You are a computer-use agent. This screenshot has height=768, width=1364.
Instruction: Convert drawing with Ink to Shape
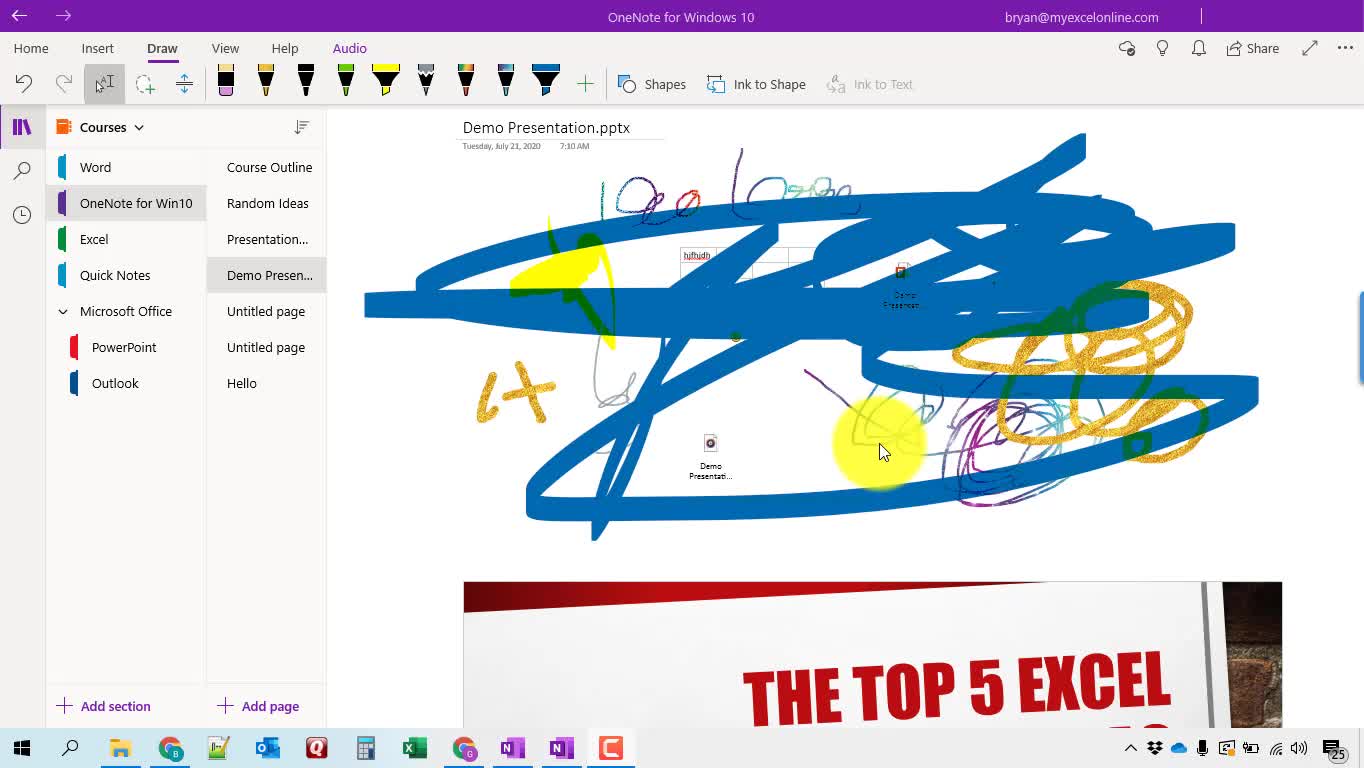click(x=756, y=85)
